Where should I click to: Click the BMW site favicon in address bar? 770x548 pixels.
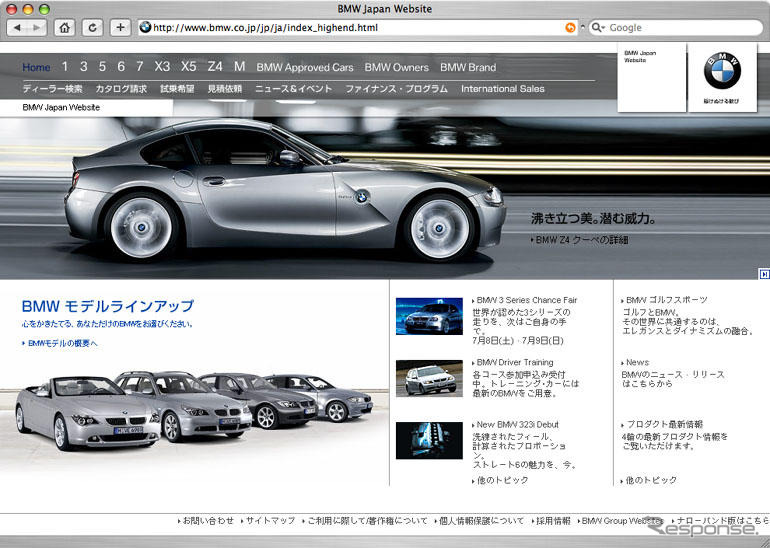point(145,27)
